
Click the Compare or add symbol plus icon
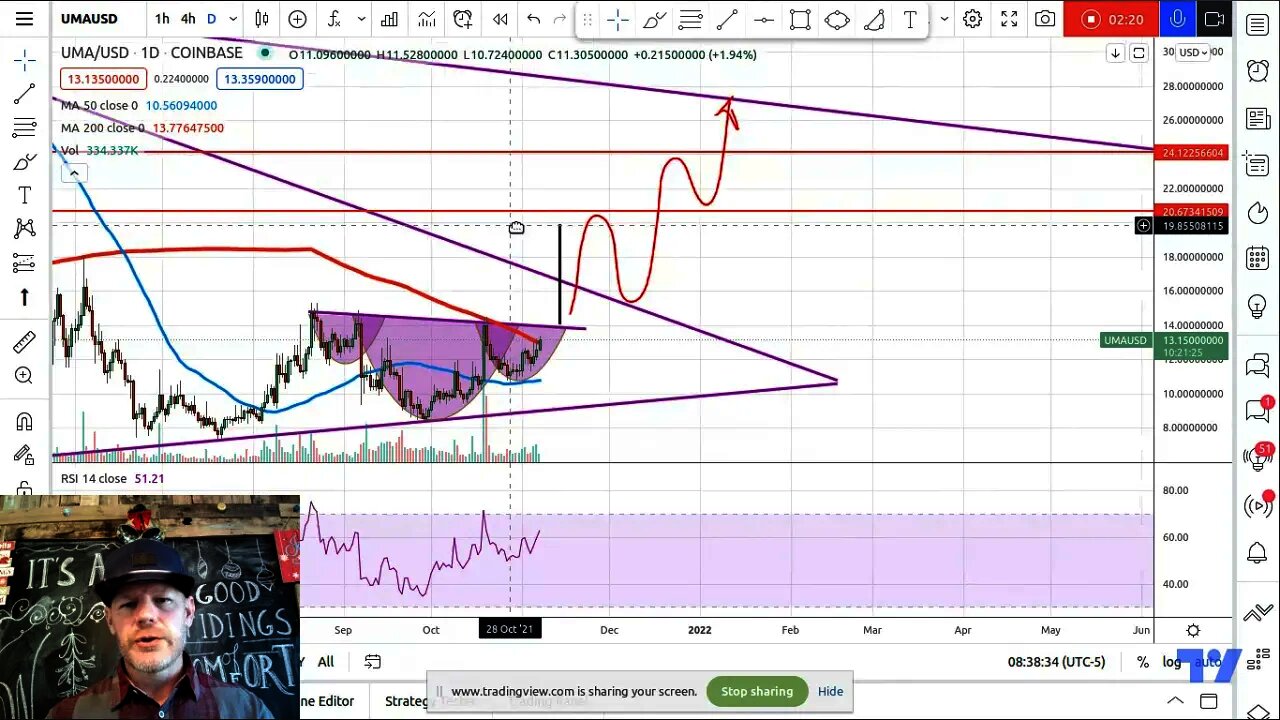point(297,18)
